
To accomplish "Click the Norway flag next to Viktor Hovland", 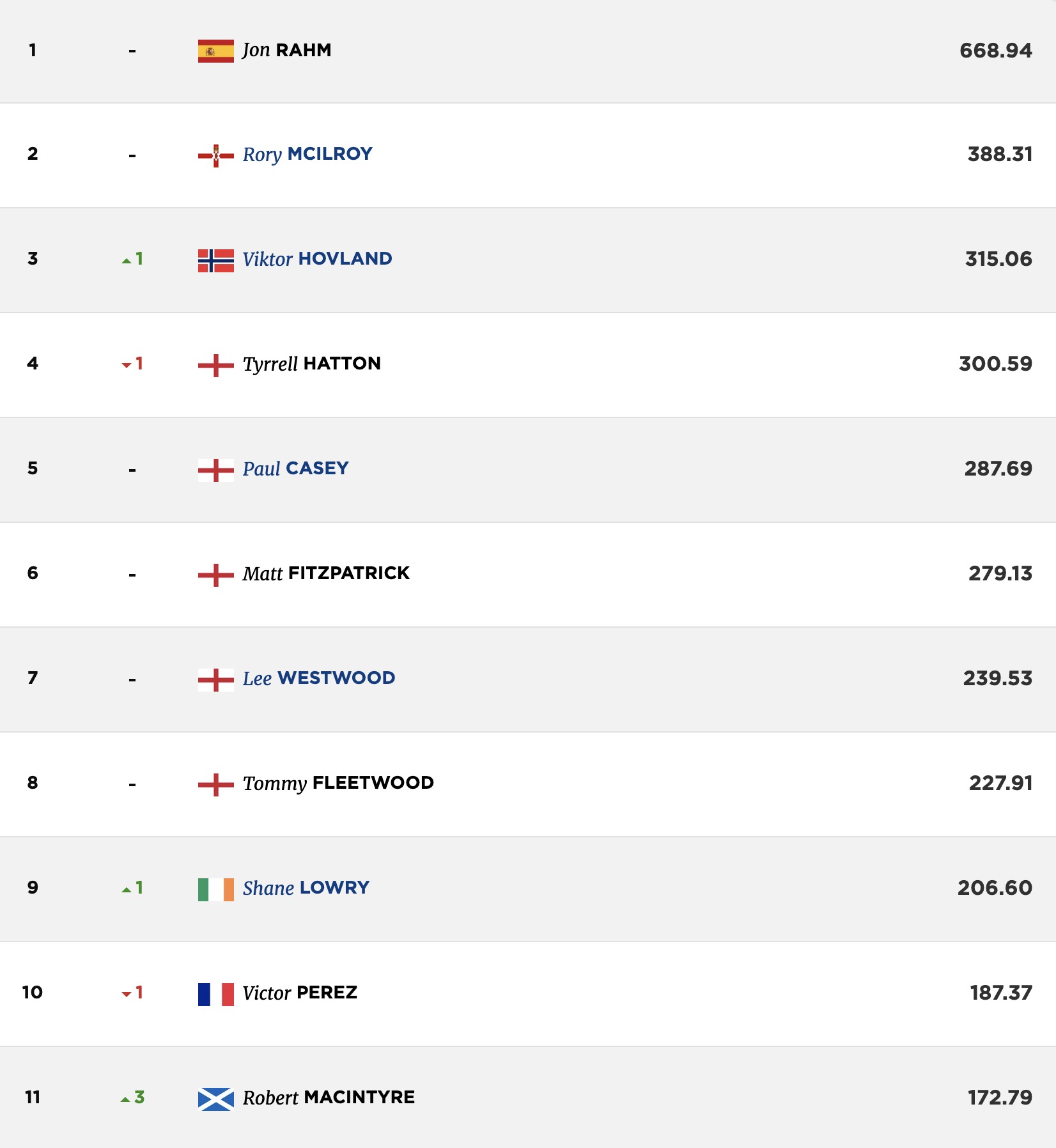I will pyautogui.click(x=216, y=260).
